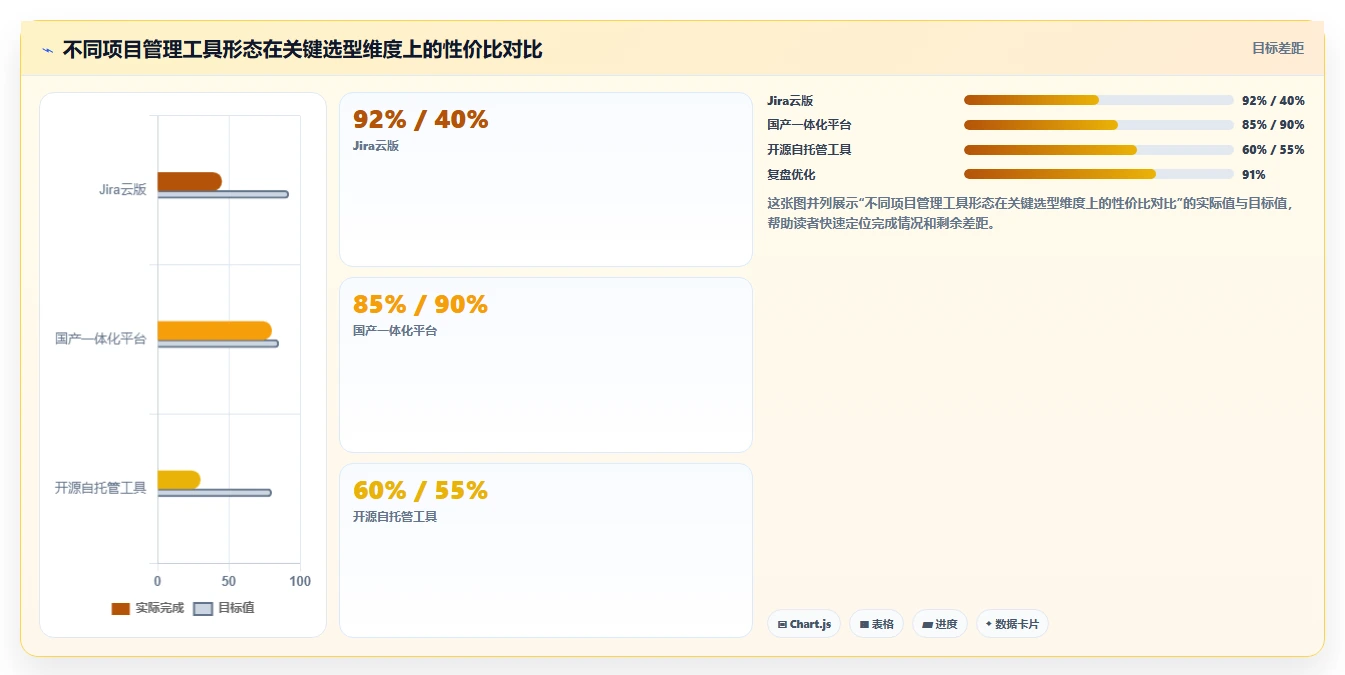1345x675 pixels.
Task: Click the Jira云版 name in the progress list
Action: (x=790, y=100)
